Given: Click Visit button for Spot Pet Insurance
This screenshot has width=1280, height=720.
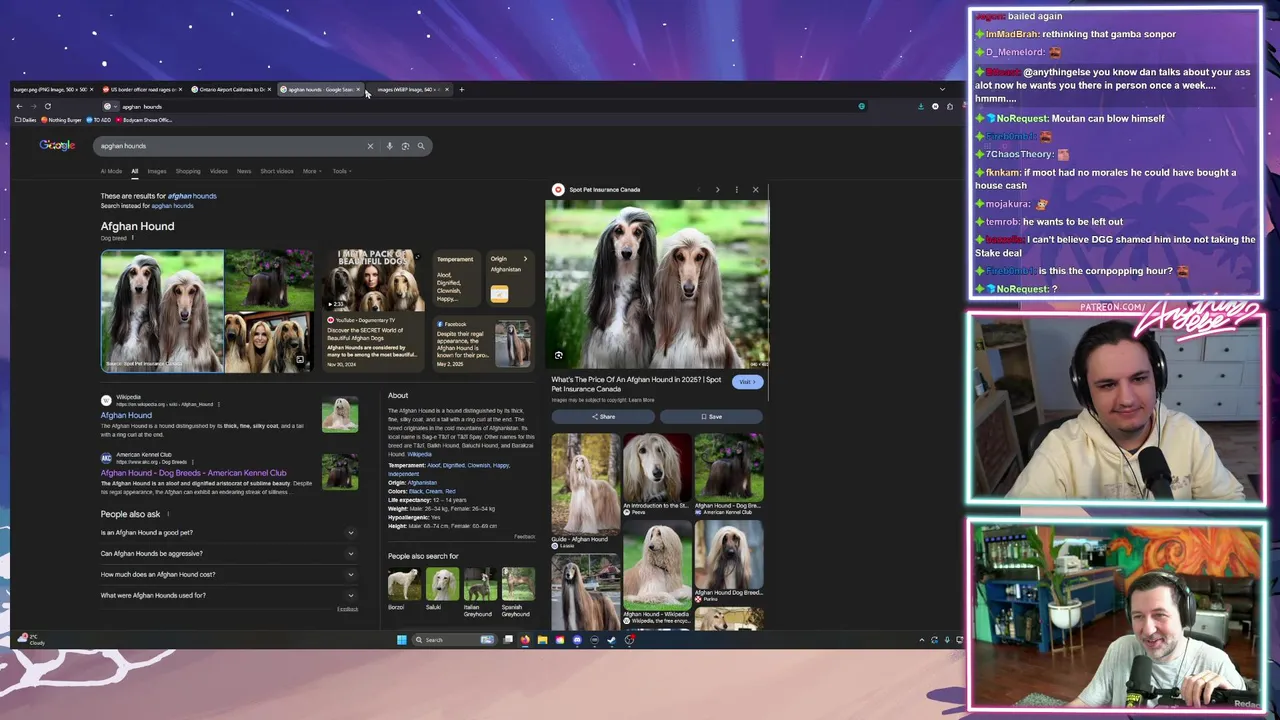Looking at the screenshot, I should point(748,382).
